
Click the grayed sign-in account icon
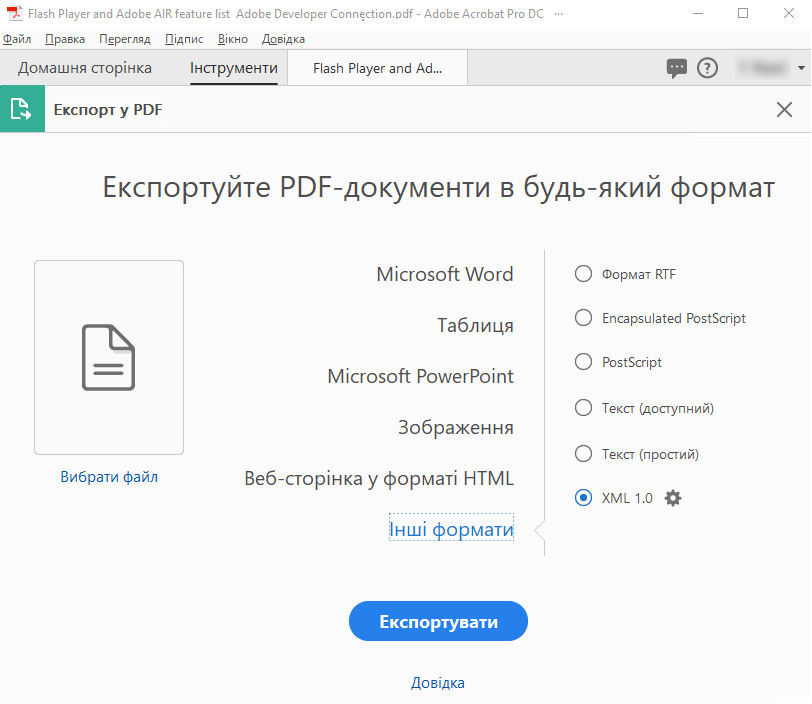pos(765,68)
